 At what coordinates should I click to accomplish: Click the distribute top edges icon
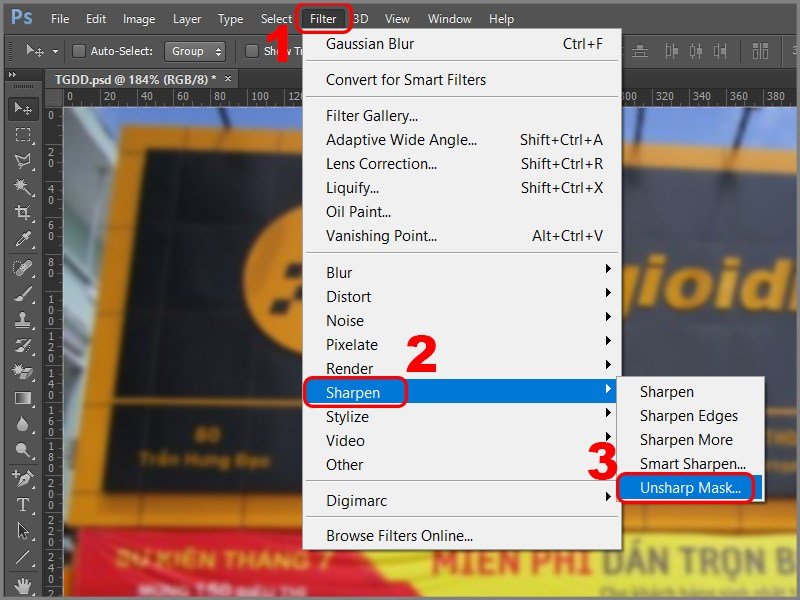[x=760, y=51]
